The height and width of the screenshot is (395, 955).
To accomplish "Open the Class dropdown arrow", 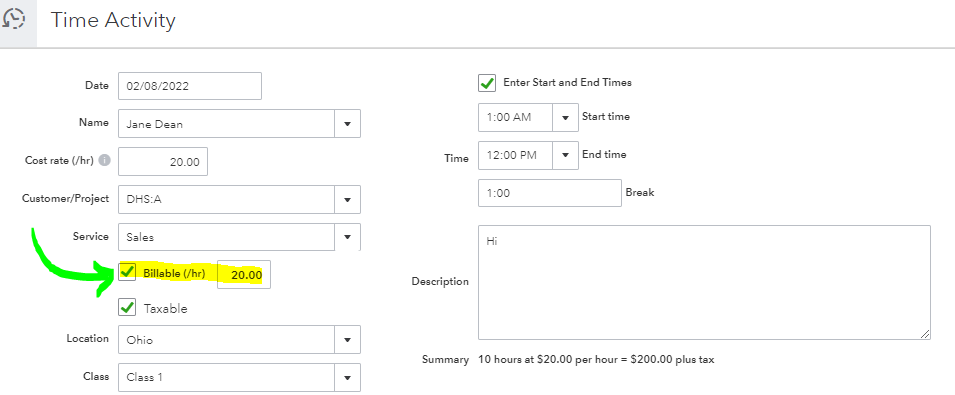I will point(347,377).
